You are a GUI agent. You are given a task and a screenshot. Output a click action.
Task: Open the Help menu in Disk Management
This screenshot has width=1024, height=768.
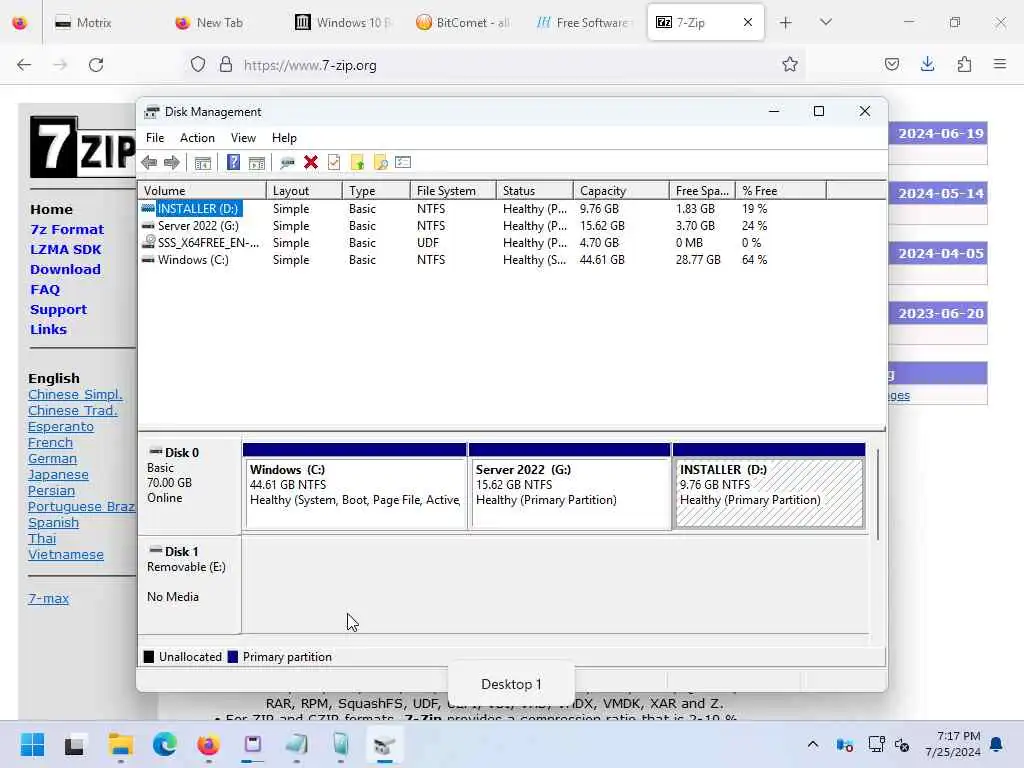coord(284,138)
